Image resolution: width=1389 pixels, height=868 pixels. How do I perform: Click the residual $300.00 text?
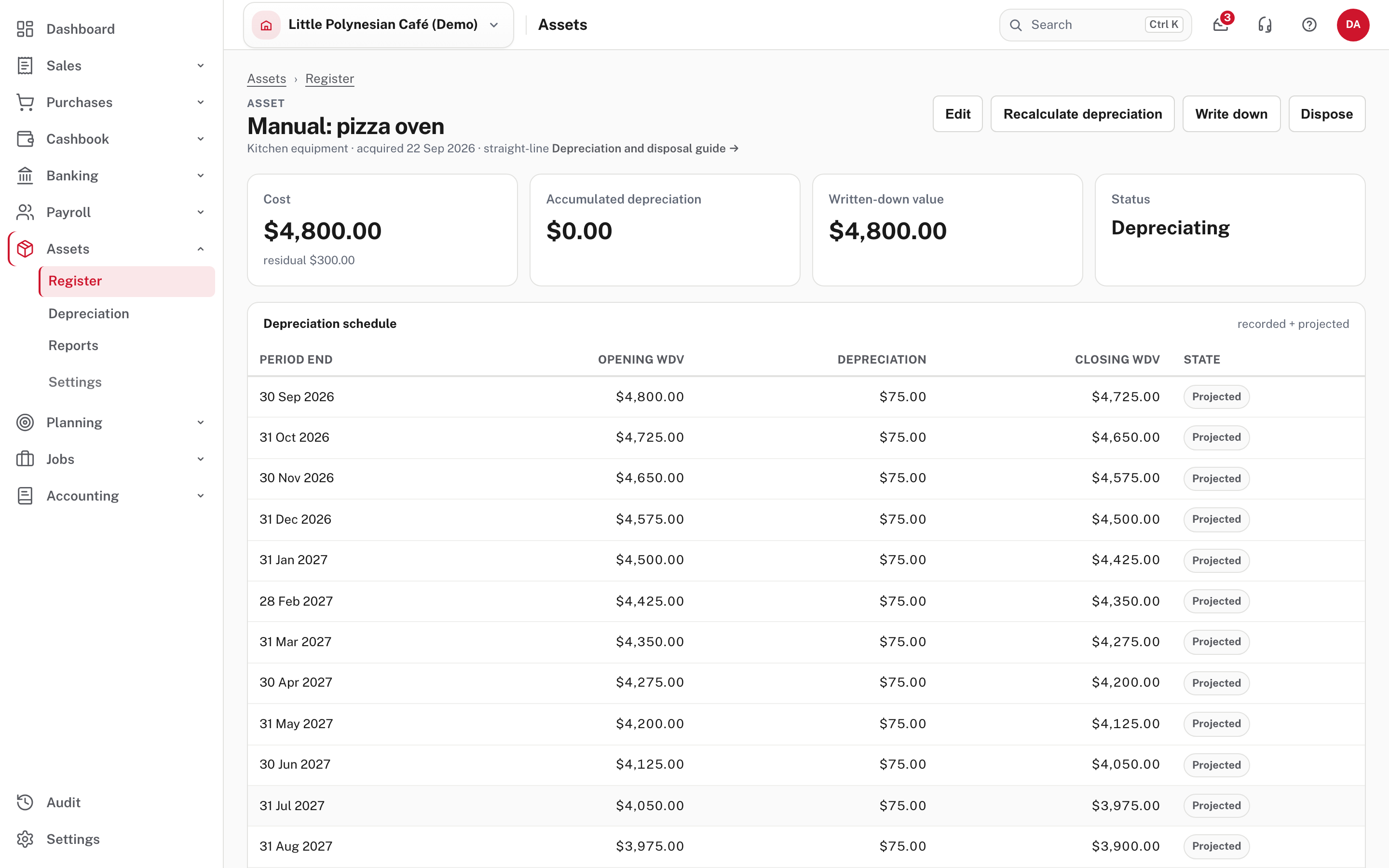pos(309,260)
